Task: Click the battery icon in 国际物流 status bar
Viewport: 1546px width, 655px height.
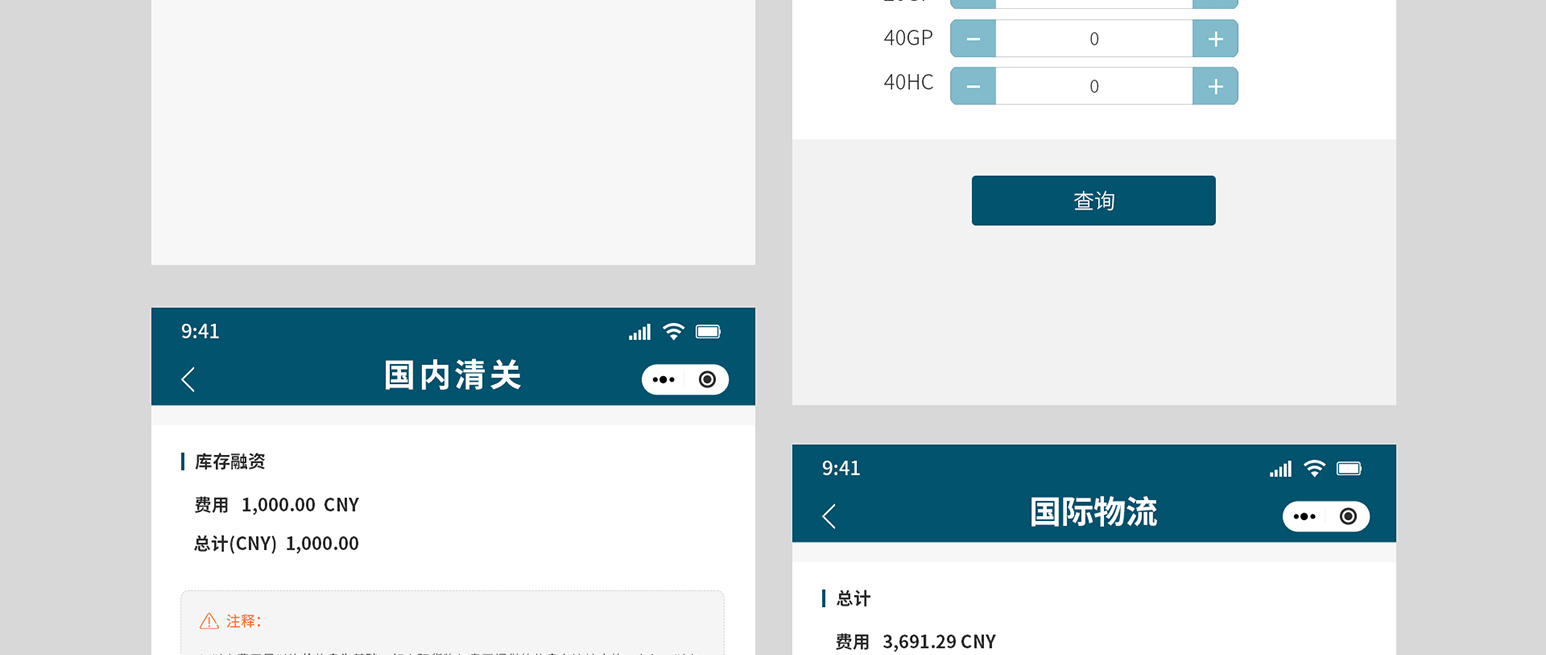Action: point(1349,469)
